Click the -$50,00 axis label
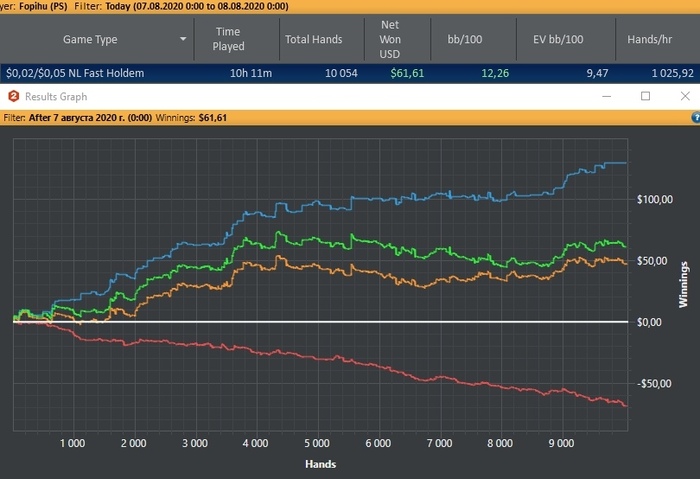 tap(654, 383)
